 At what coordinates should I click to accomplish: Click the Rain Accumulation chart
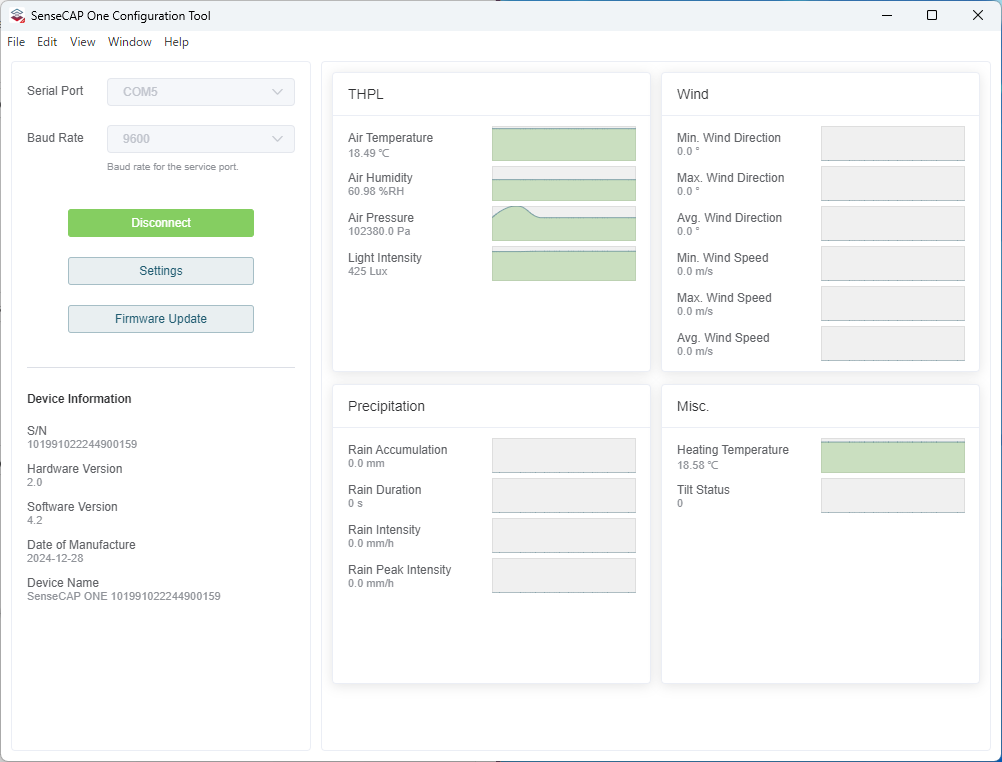click(x=564, y=455)
